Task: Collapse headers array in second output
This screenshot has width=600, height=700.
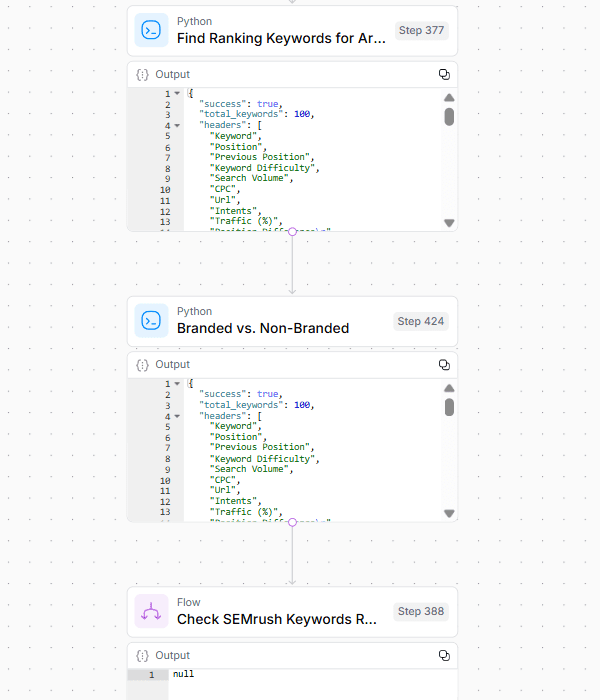Action: coord(177,416)
